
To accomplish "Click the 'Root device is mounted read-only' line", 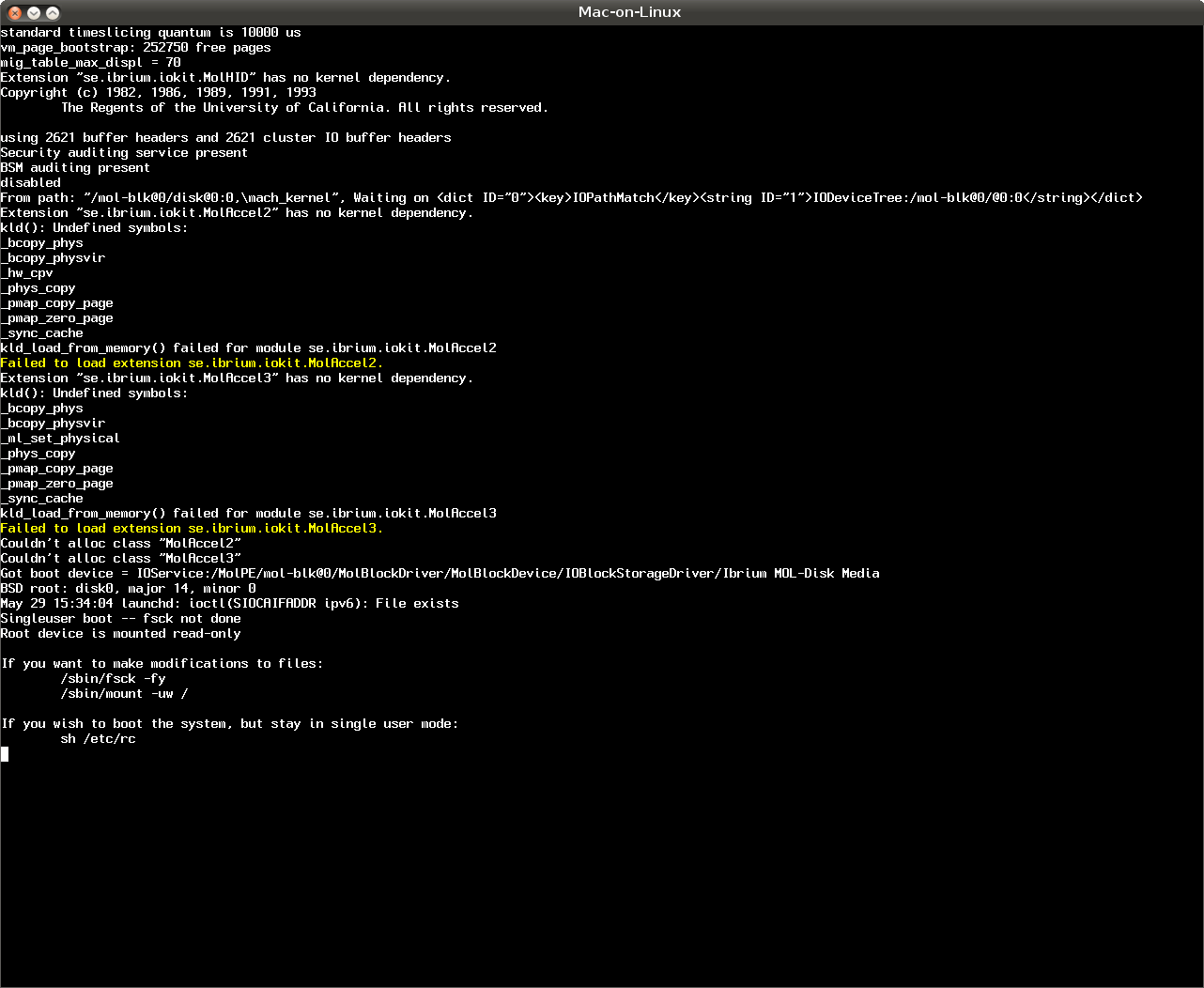I will pyautogui.click(x=120, y=634).
